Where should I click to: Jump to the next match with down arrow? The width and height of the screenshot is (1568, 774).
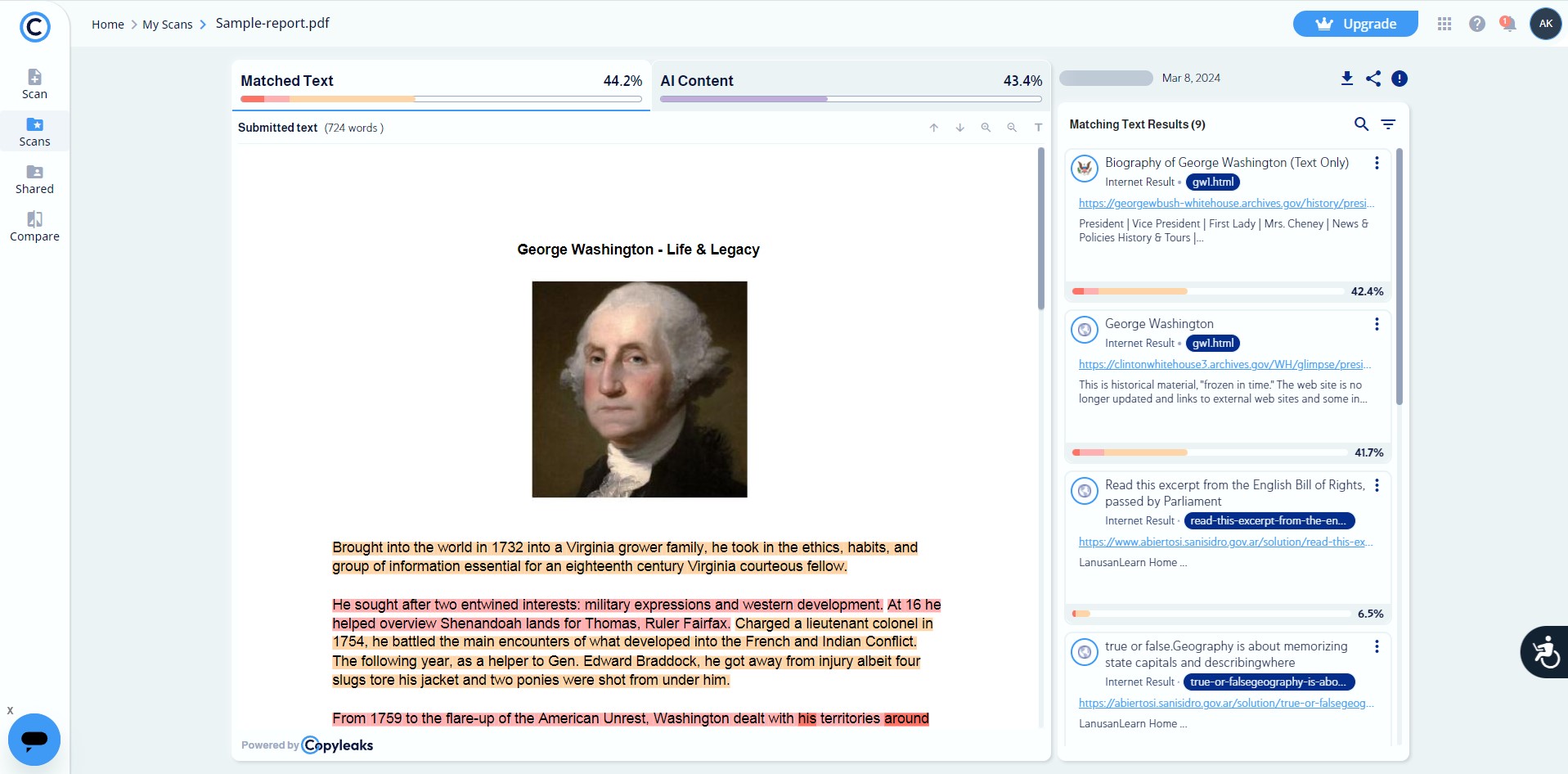coord(960,128)
